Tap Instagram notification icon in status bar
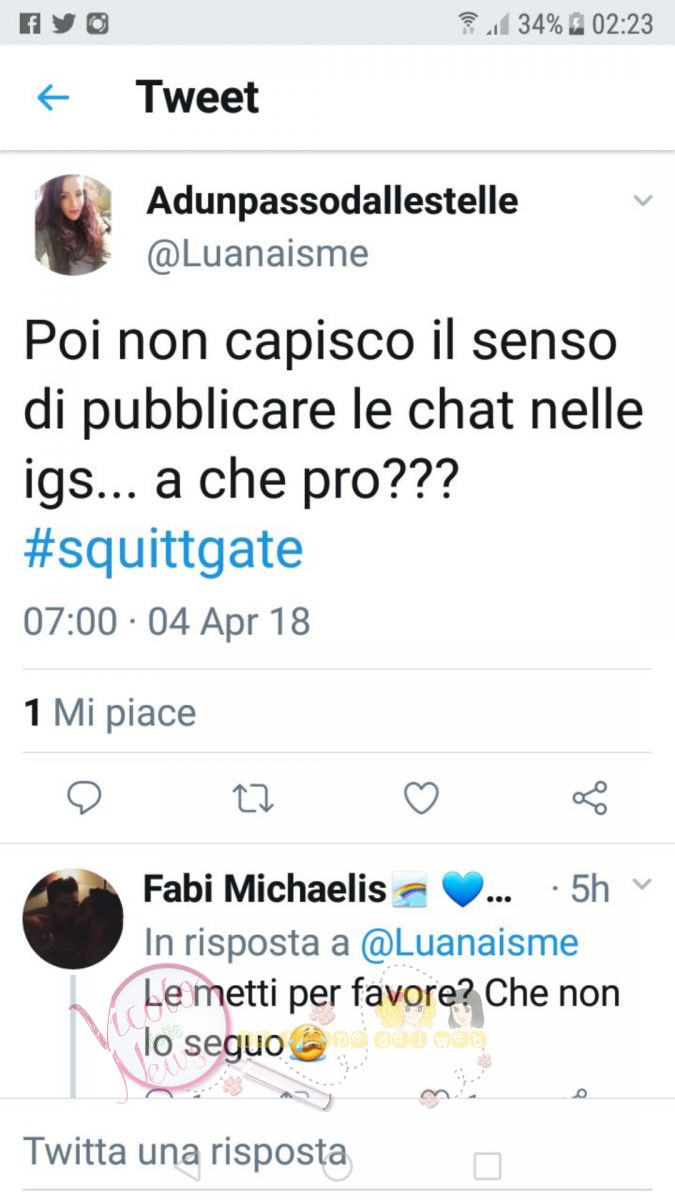Image resolution: width=675 pixels, height=1200 pixels. coord(97,24)
